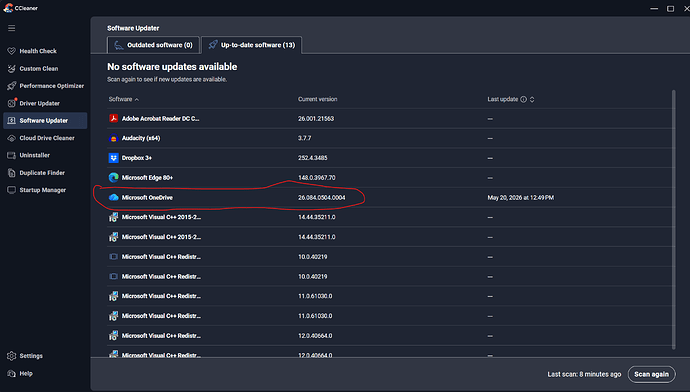Click the Adobe Acrobat Reader icon

coord(114,118)
